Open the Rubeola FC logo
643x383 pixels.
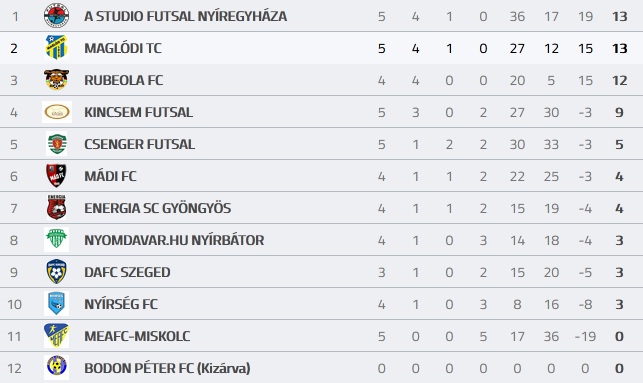[x=57, y=80]
